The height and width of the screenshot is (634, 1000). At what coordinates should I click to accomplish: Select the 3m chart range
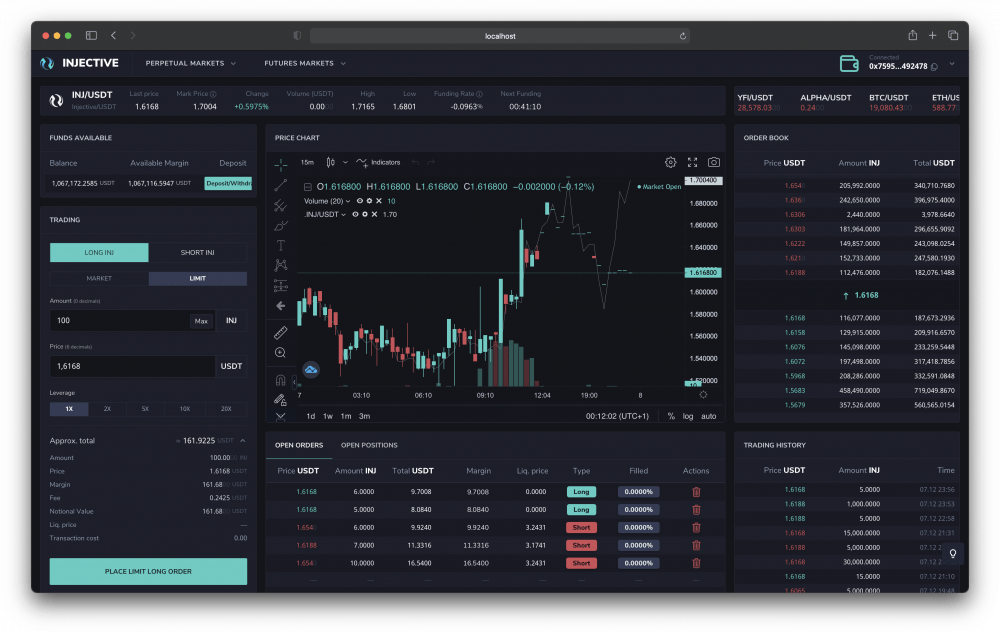[365, 417]
